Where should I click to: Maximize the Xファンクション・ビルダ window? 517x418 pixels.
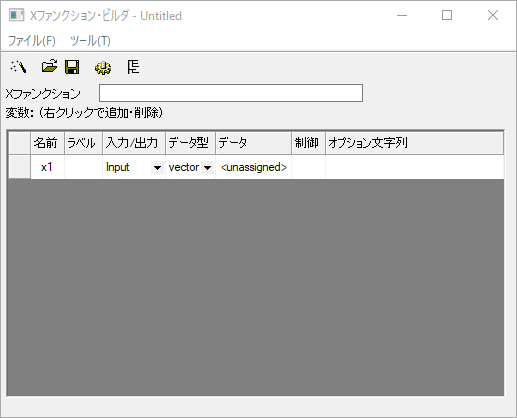tap(447, 15)
